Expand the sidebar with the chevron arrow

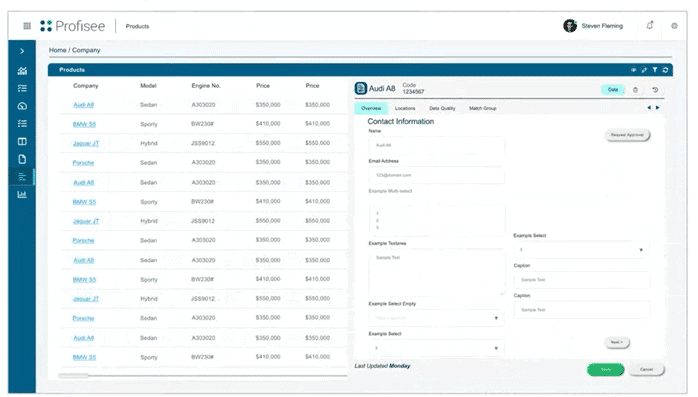(22, 51)
